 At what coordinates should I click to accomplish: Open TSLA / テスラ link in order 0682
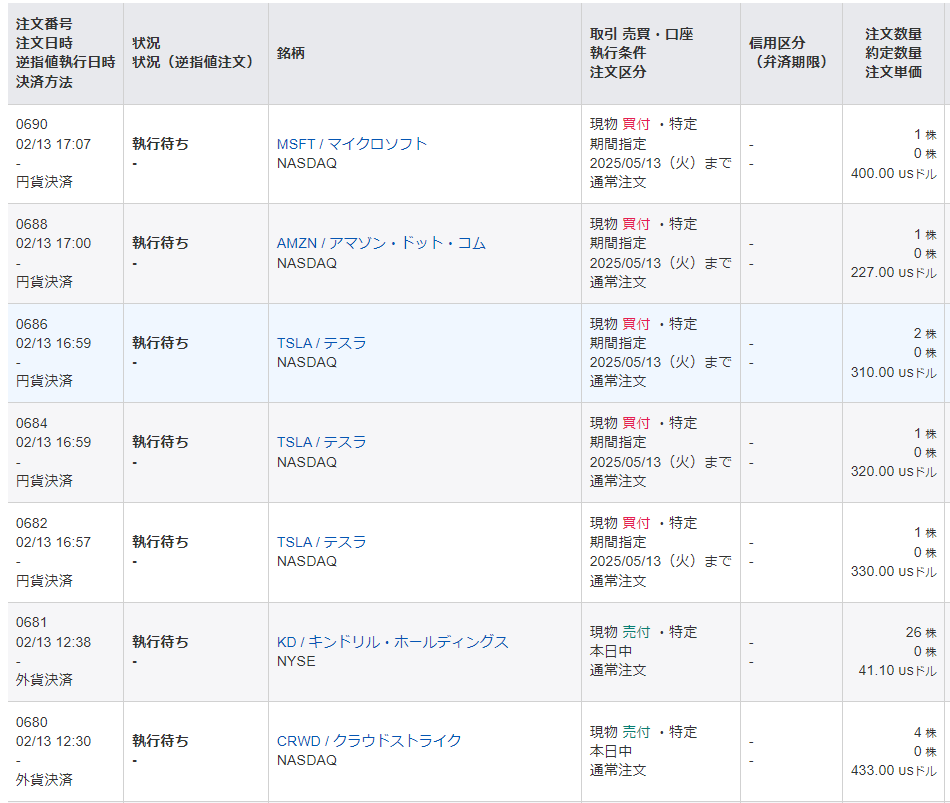(x=321, y=542)
